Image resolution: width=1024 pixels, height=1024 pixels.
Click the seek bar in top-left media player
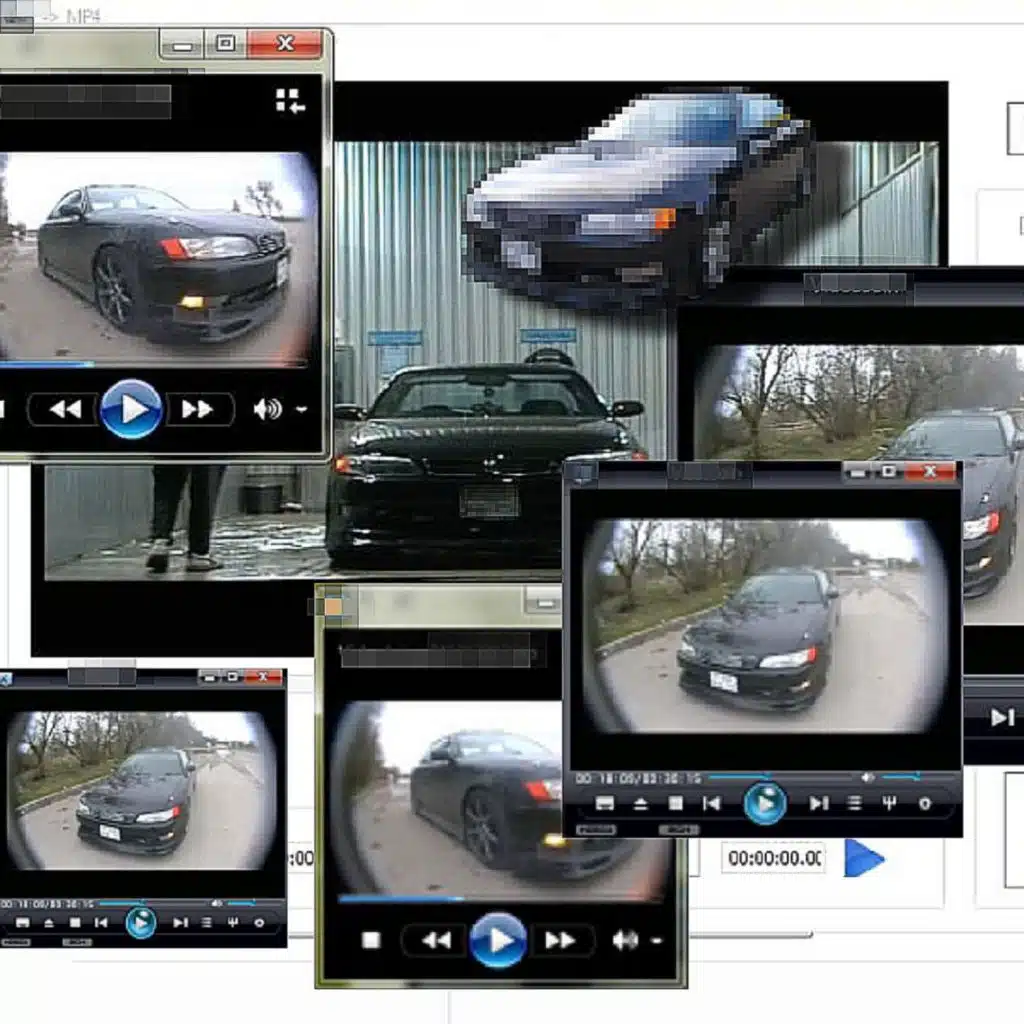pos(153,364)
